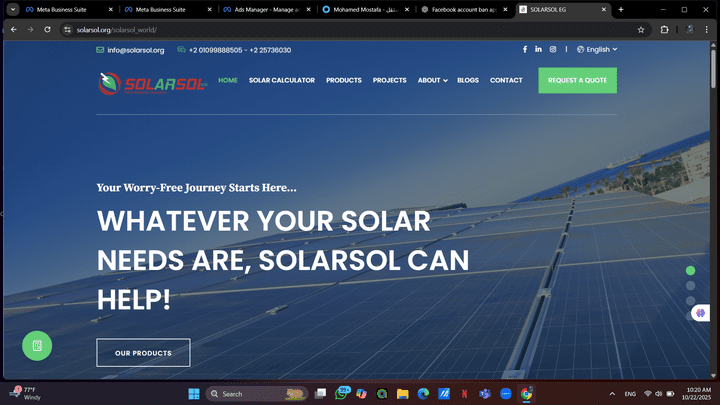Open SolarSol LinkedIn page icon
The width and height of the screenshot is (720, 405).
point(538,49)
